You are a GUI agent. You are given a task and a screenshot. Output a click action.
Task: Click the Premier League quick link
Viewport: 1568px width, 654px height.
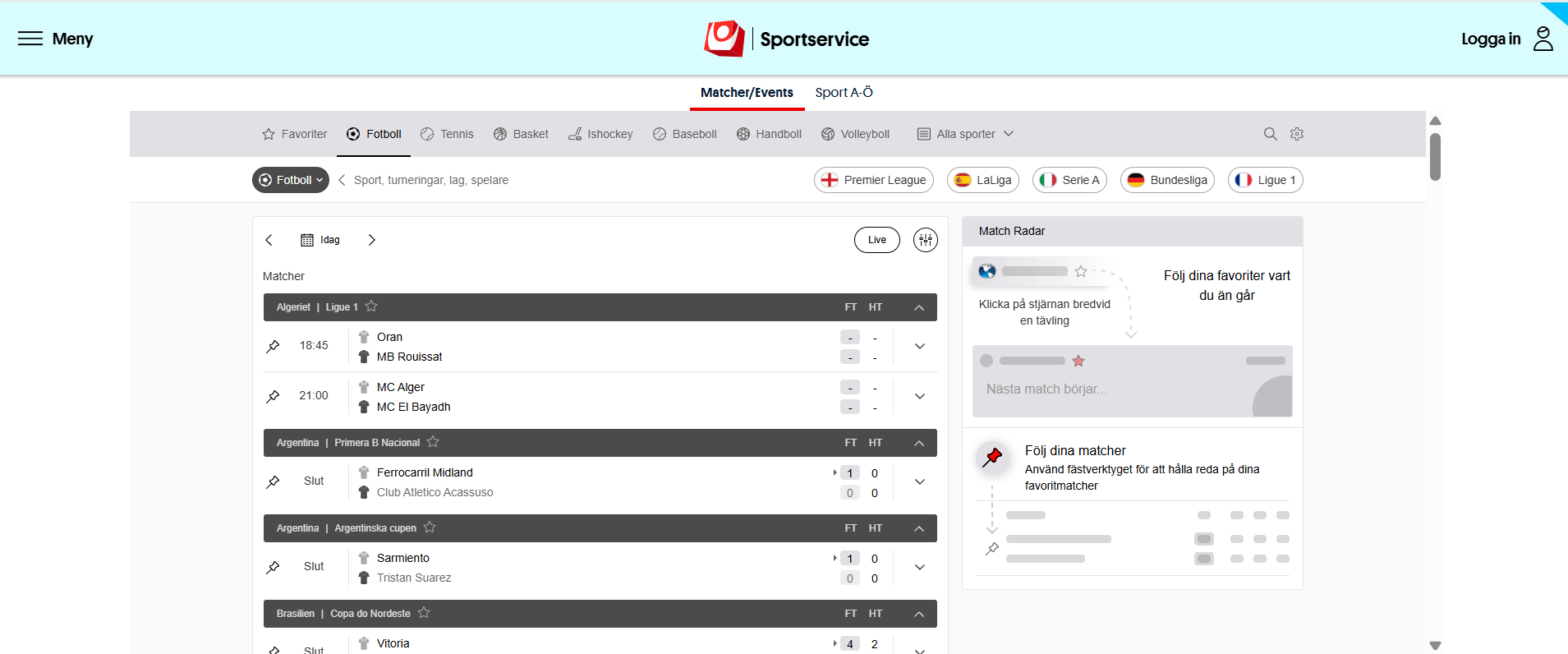click(x=873, y=180)
